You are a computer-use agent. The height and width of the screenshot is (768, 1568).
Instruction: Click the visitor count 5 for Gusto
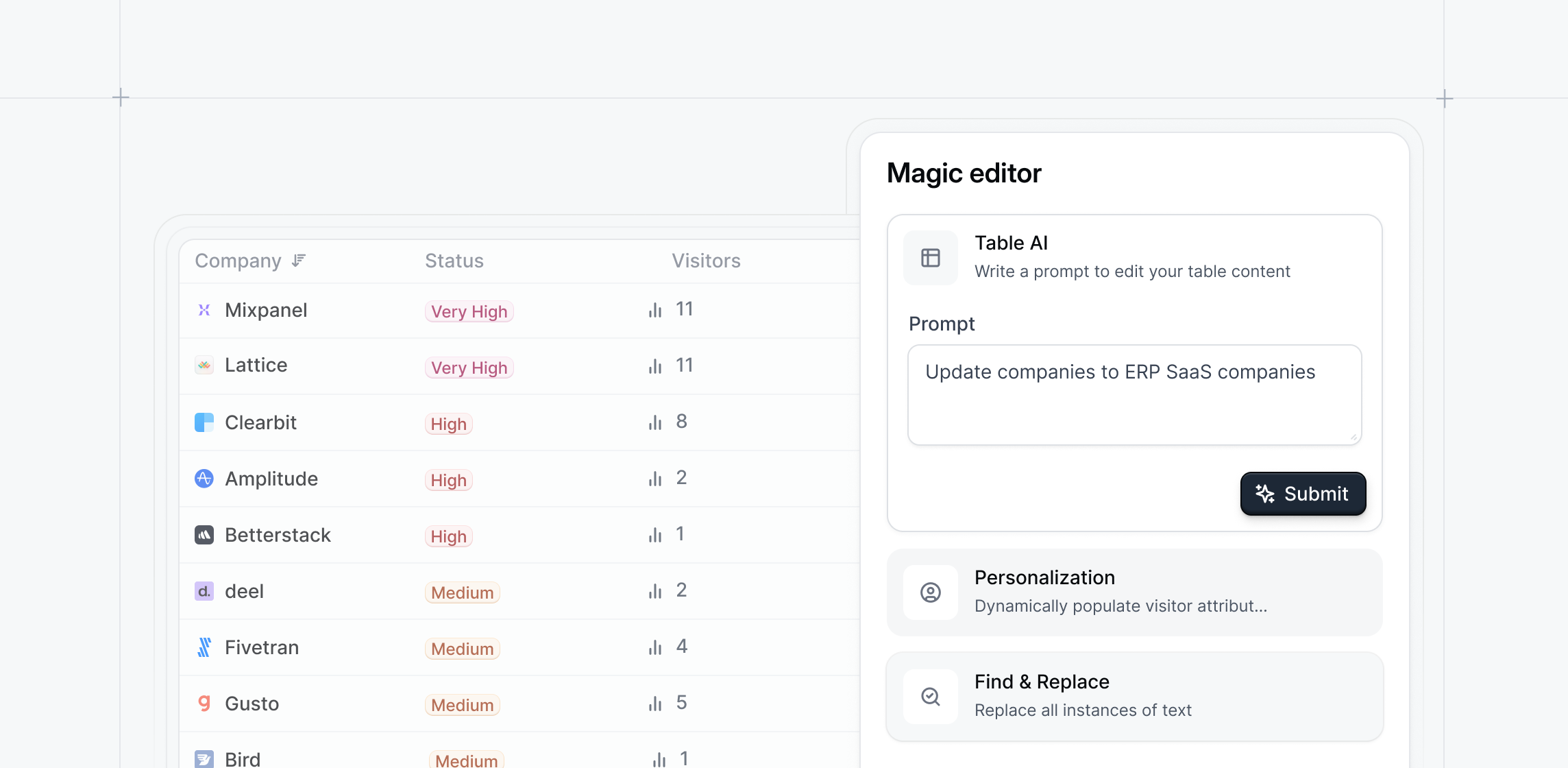[x=681, y=702]
